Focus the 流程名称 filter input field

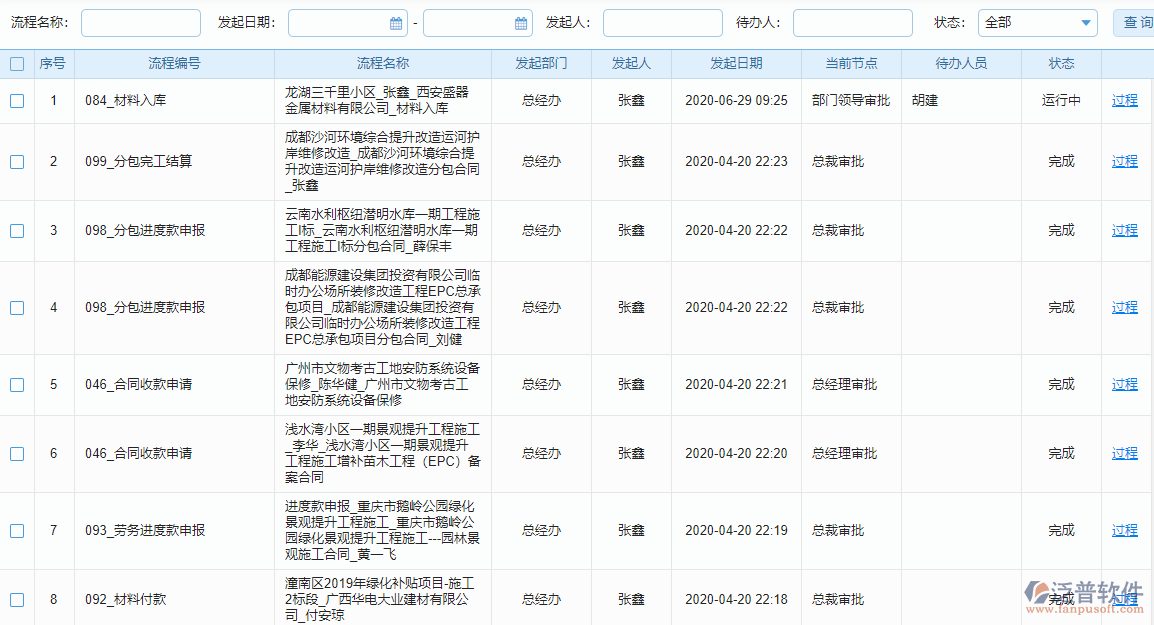[140, 23]
